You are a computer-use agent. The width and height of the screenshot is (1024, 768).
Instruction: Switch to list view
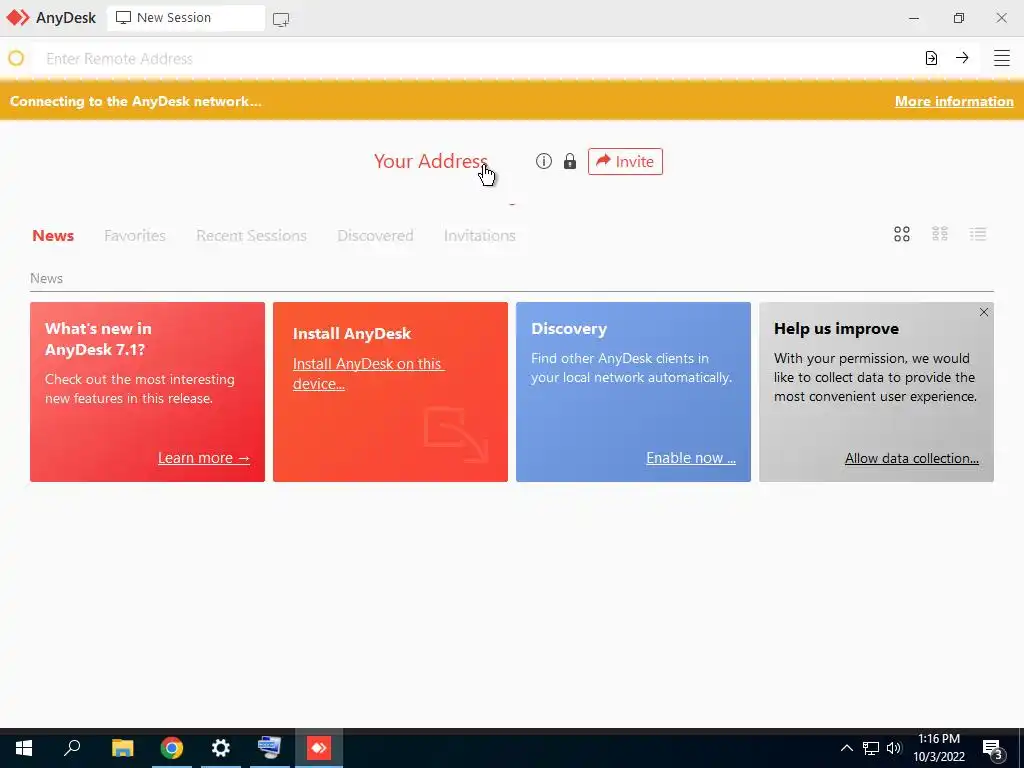click(978, 234)
